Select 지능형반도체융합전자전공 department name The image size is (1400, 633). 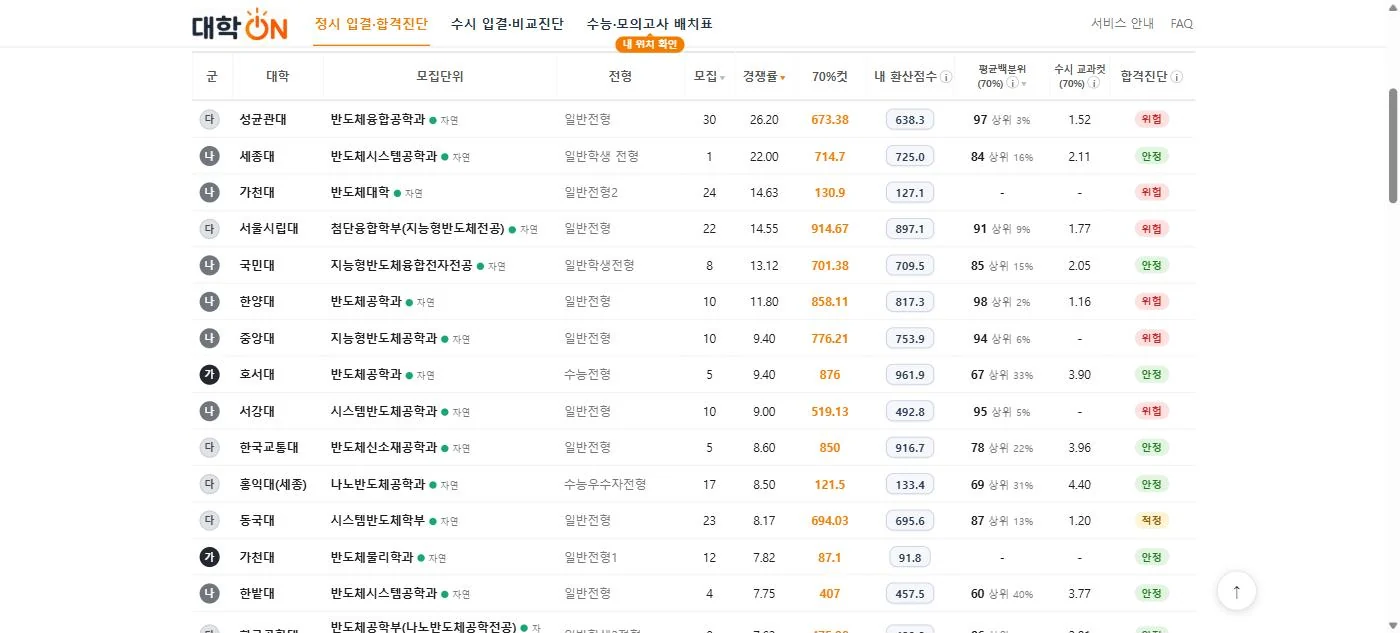click(401, 265)
